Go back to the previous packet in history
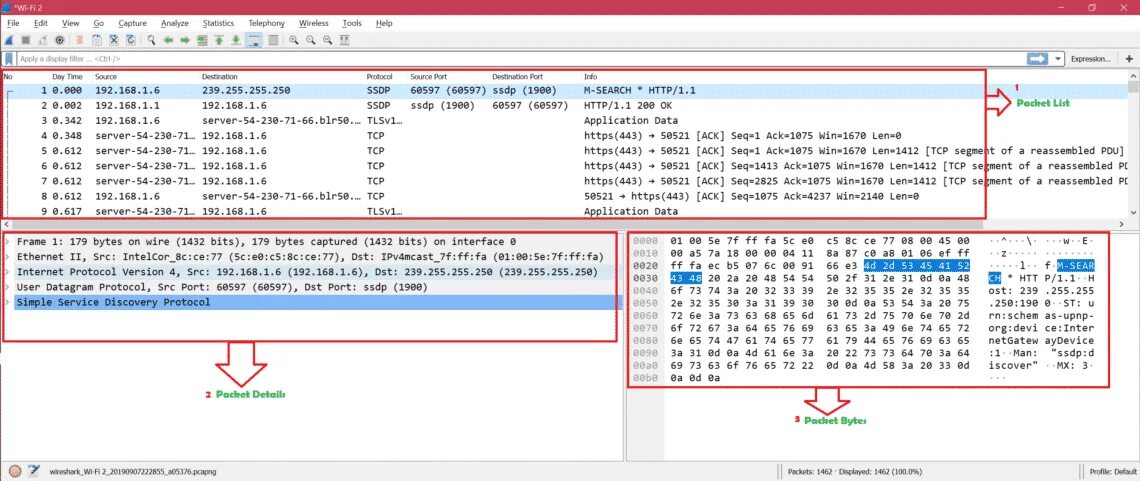The image size is (1140, 481). (x=168, y=40)
